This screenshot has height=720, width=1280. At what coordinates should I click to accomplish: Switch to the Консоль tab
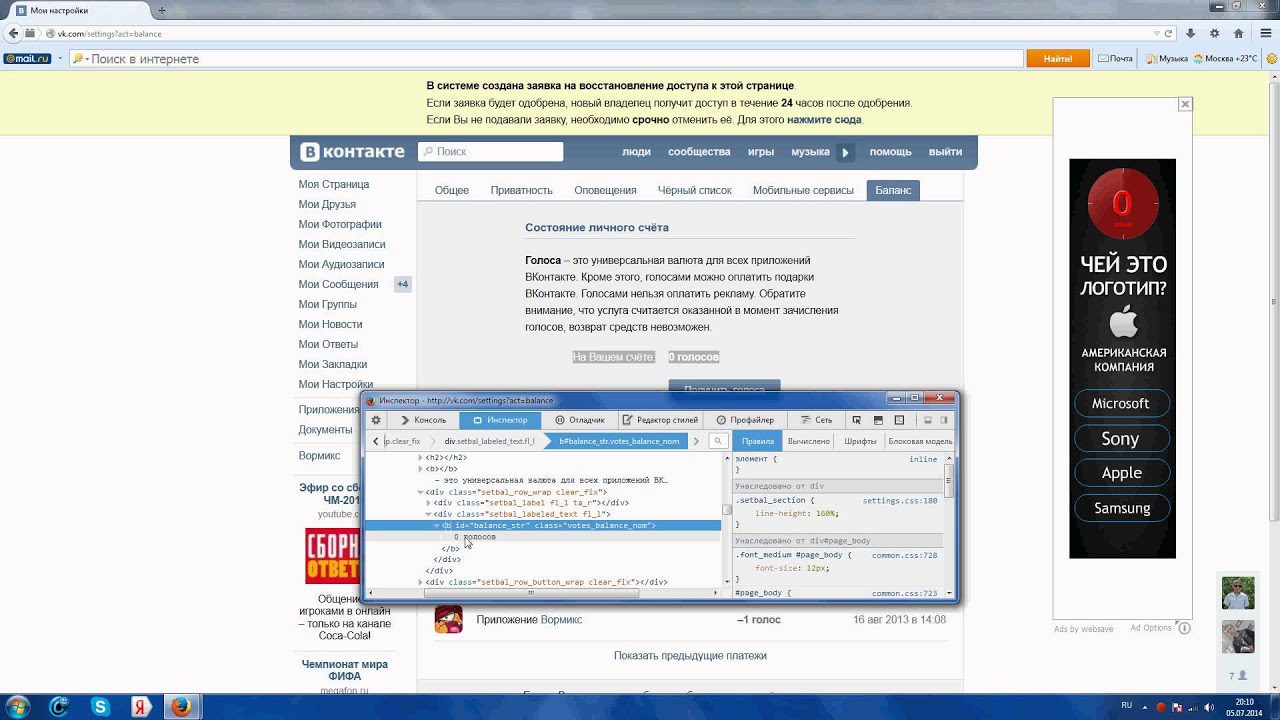point(424,420)
